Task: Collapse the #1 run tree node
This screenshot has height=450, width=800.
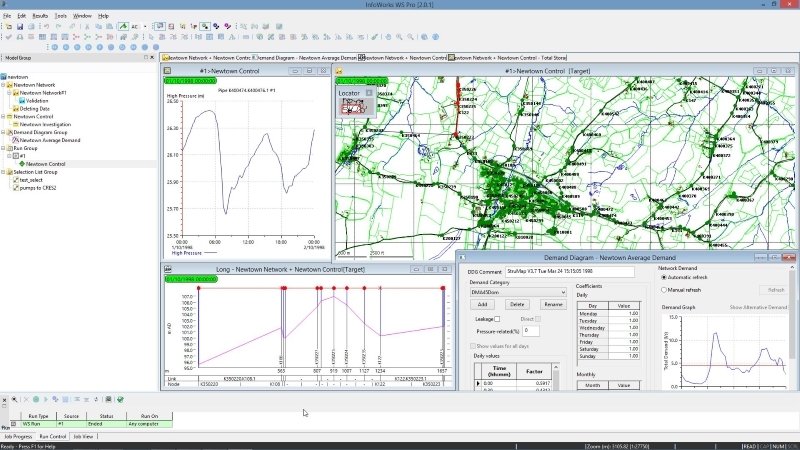Action: 9,156
